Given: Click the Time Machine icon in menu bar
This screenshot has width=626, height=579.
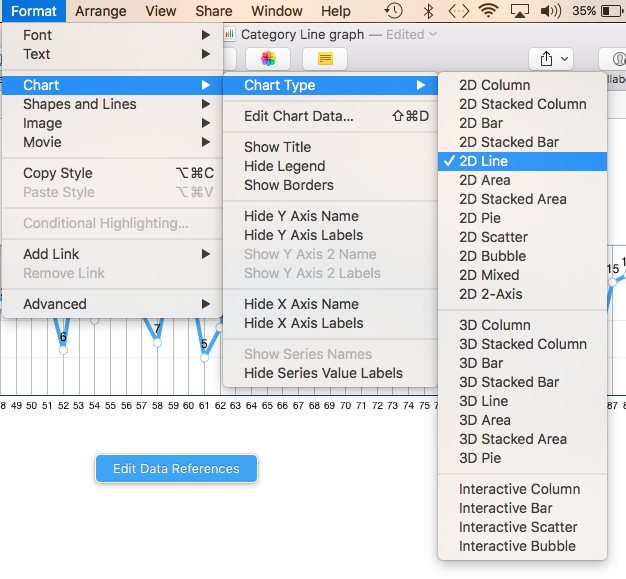Looking at the screenshot, I should tap(394, 11).
